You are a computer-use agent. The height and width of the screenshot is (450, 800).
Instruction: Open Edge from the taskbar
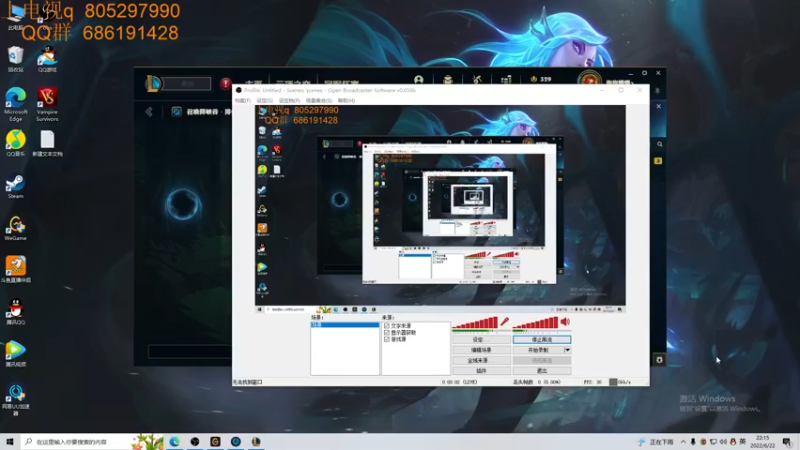click(174, 442)
